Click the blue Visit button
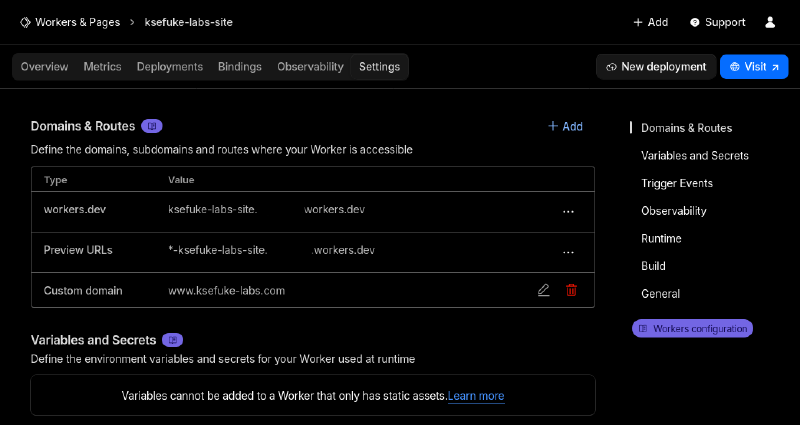The image size is (800, 425). tap(754, 67)
